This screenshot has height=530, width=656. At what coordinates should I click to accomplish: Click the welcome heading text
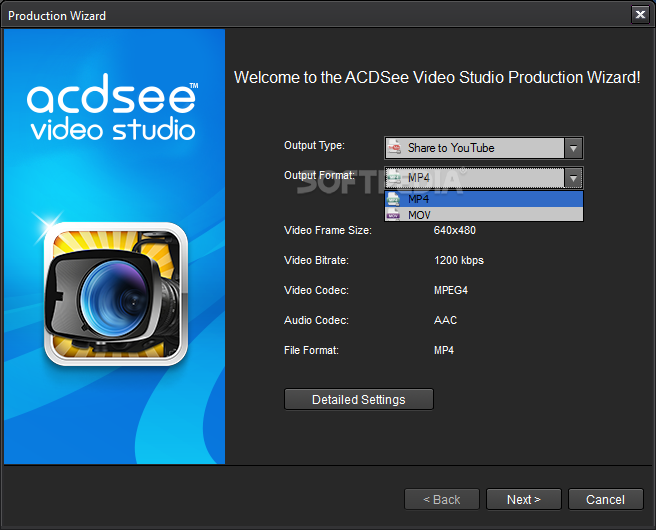pyautogui.click(x=437, y=77)
